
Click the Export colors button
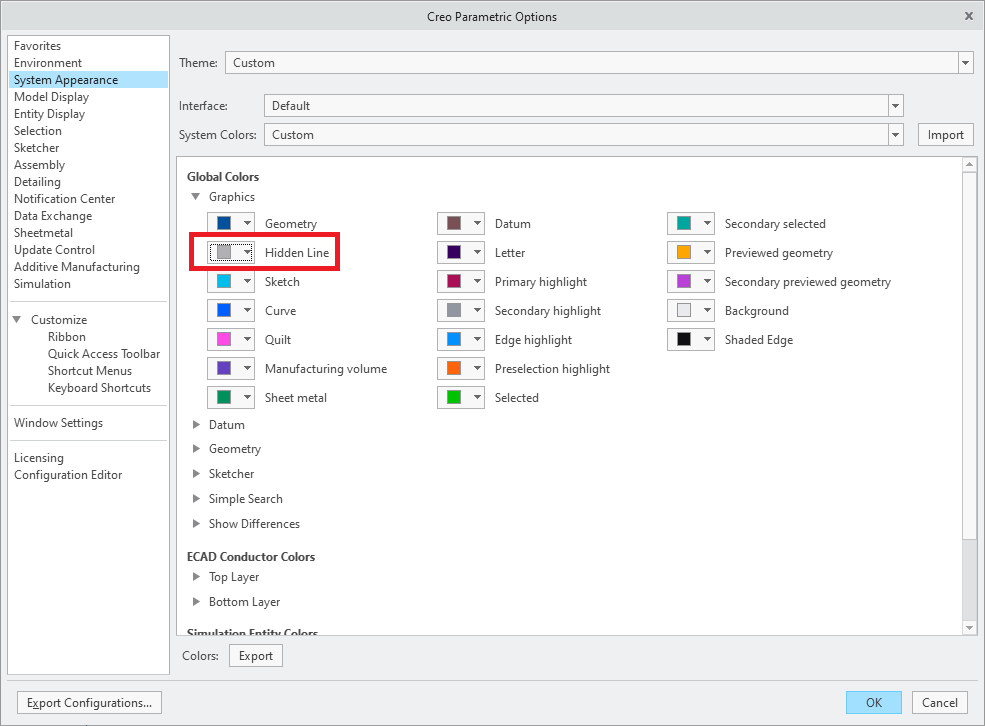(x=256, y=656)
